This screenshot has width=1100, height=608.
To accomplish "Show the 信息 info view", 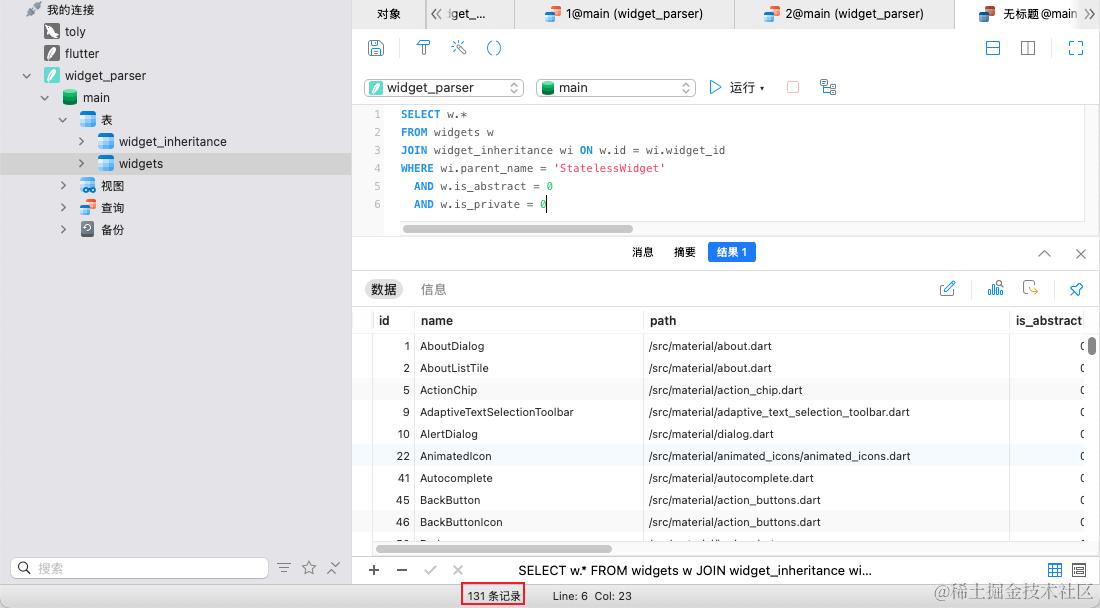I will click(x=433, y=289).
